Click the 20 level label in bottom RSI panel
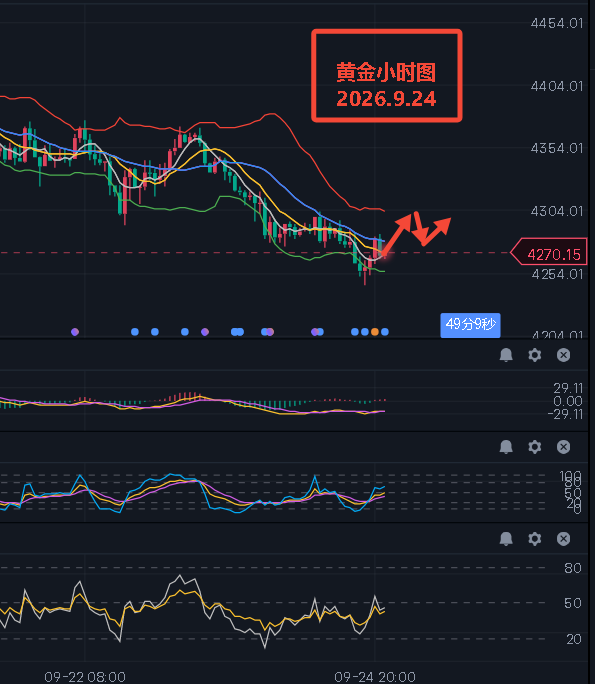 pos(574,639)
